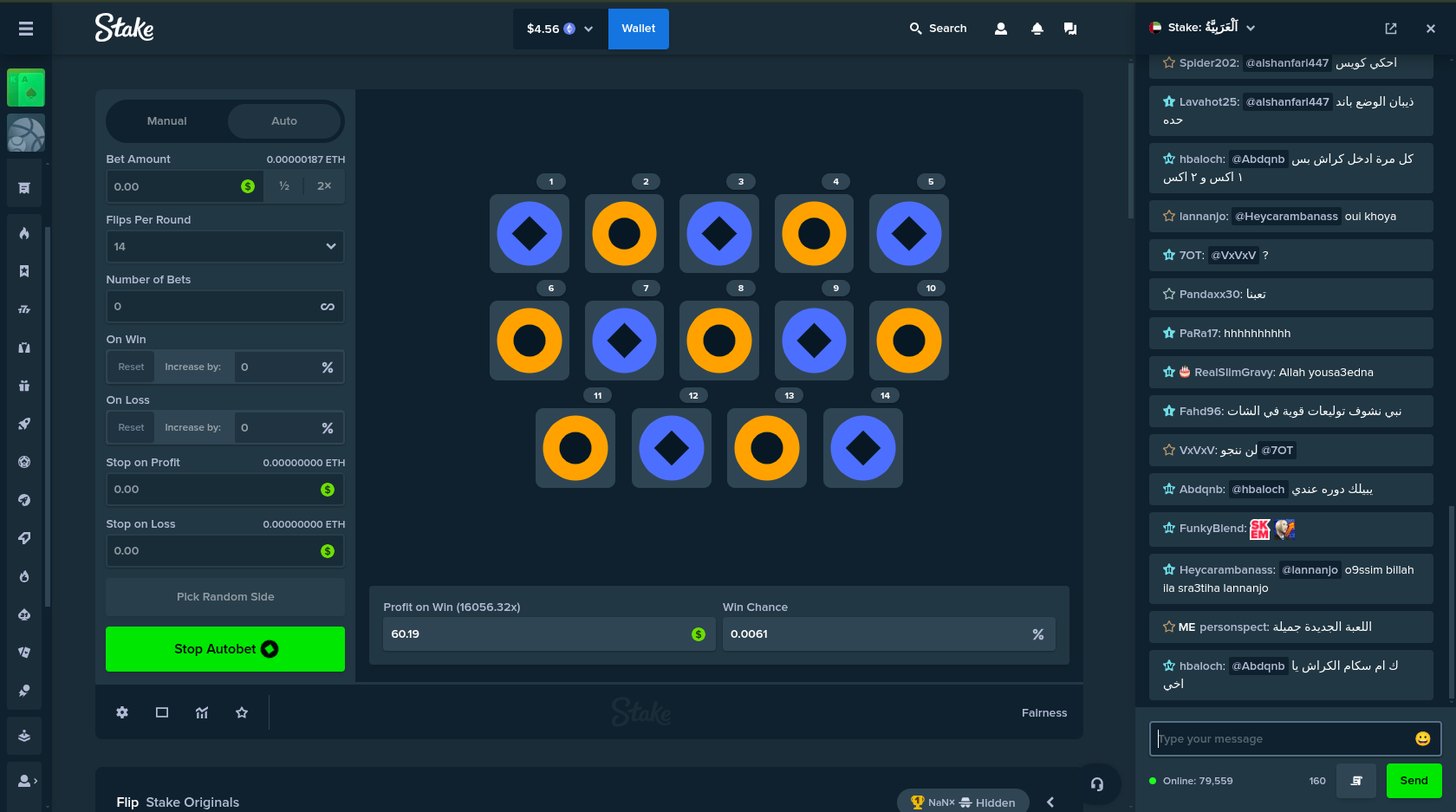This screenshot has width=1456, height=812.
Task: Switch to Manual betting tab
Action: 166,121
